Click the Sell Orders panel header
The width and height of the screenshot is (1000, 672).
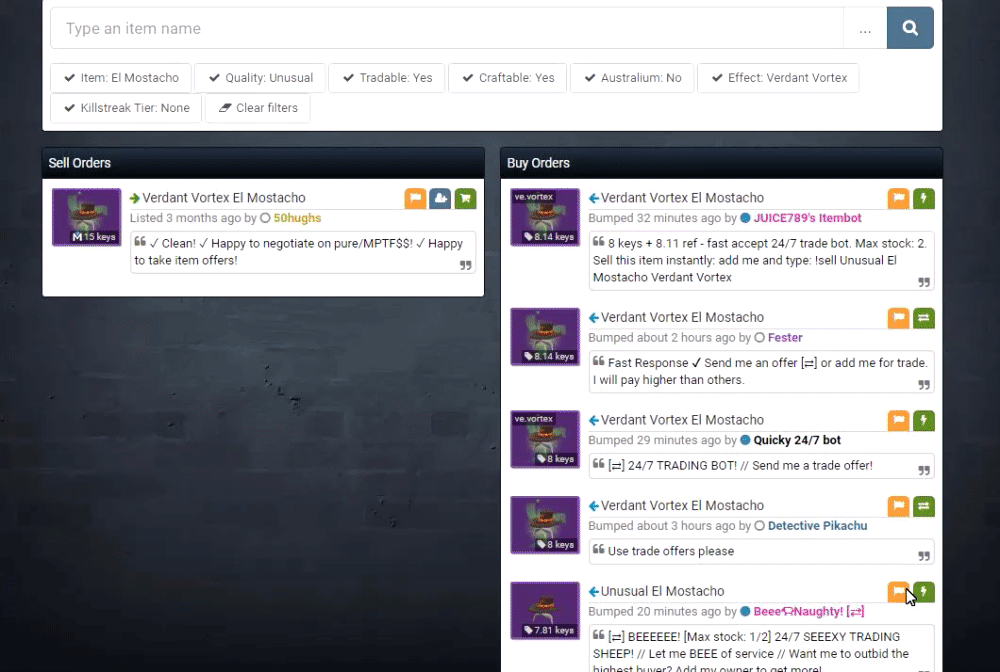263,163
